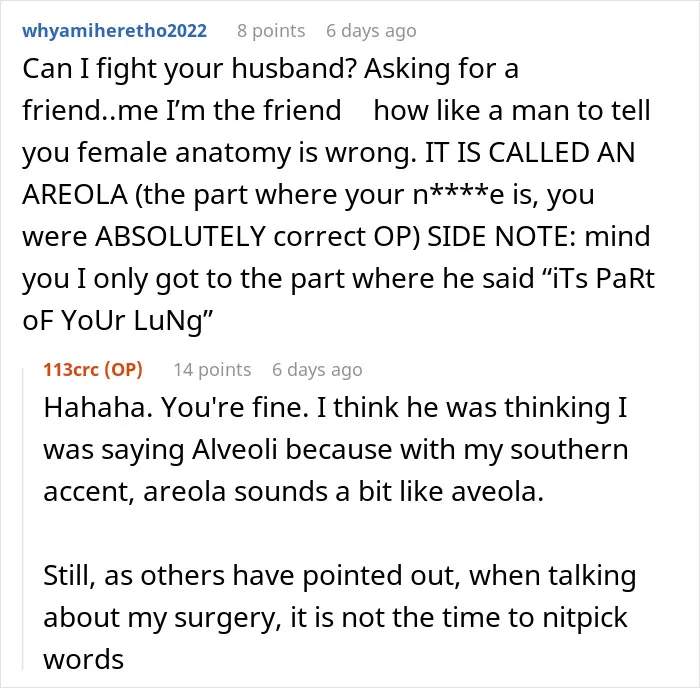The image size is (700, 688).
Task: Click the (OP) tag beside 113crc
Action: pos(123,370)
